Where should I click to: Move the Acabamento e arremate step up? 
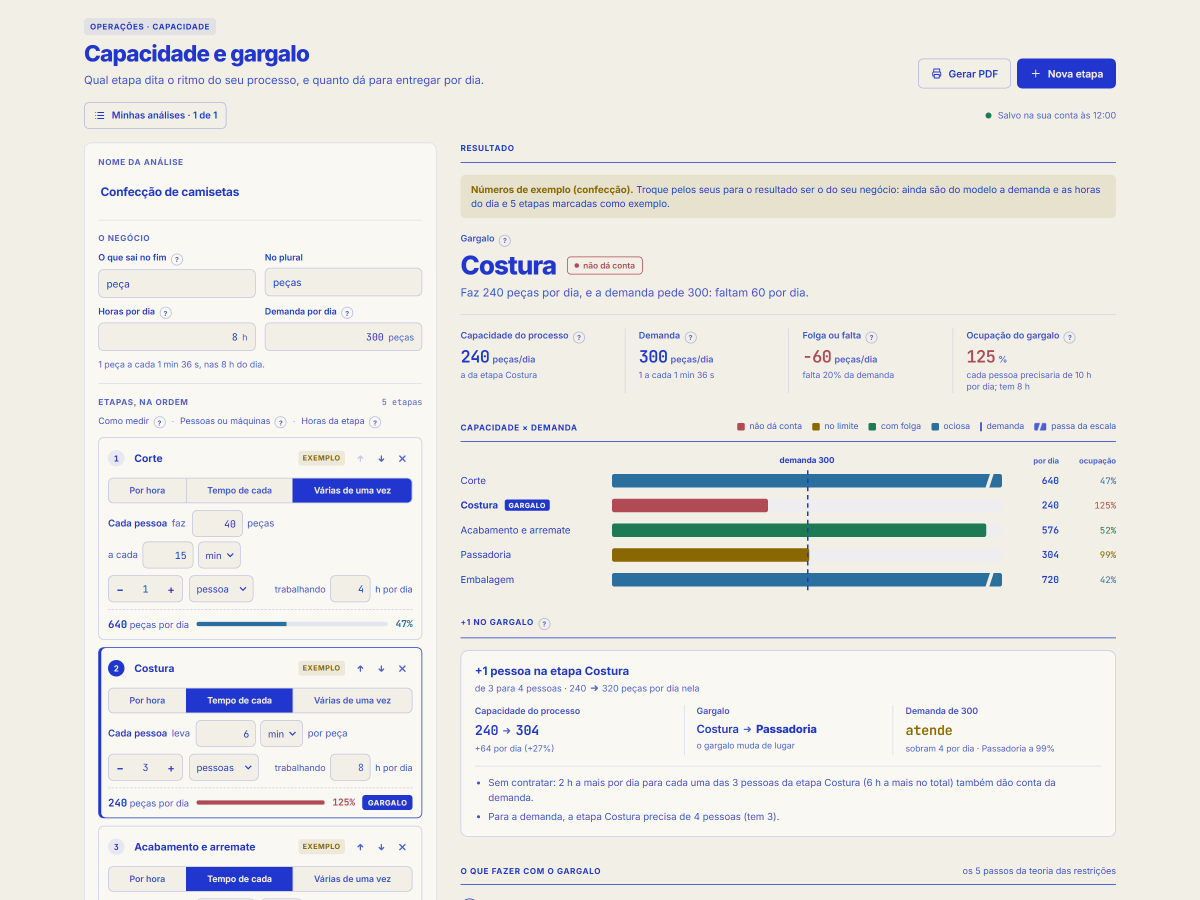tap(360, 847)
